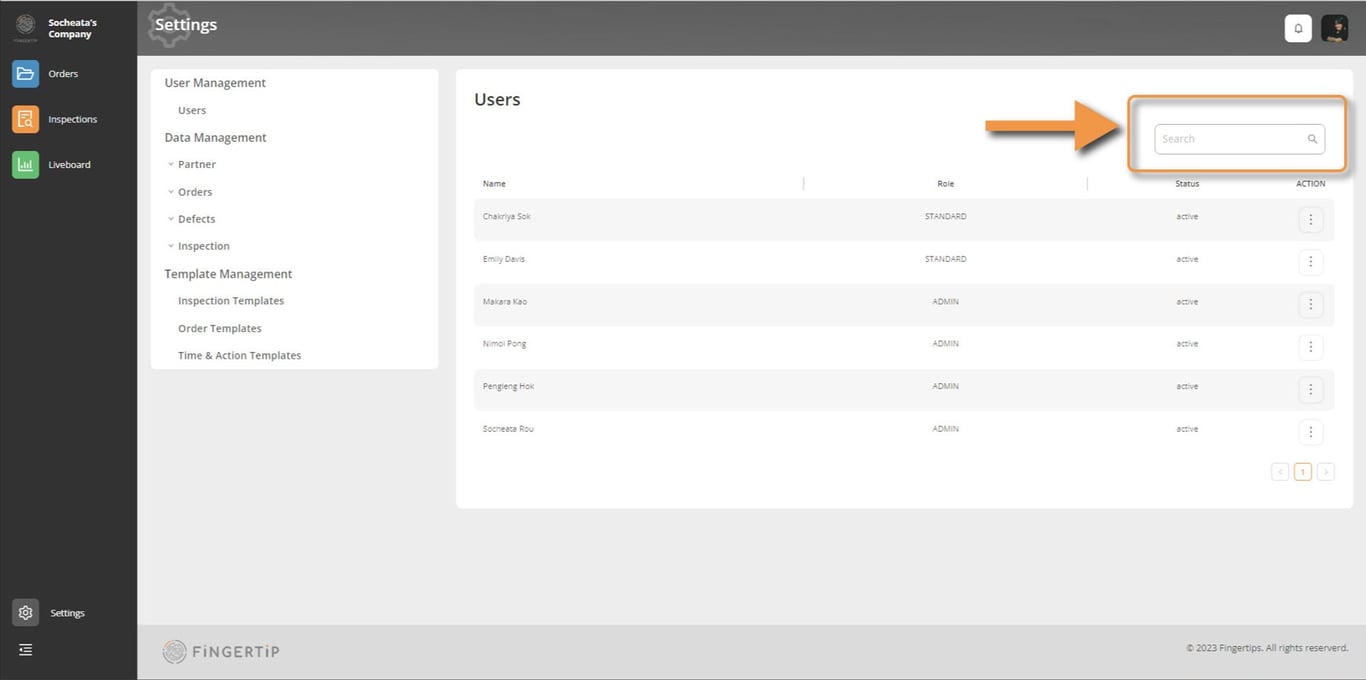Sort by the Role column header
The width and height of the screenshot is (1366, 680).
(946, 184)
